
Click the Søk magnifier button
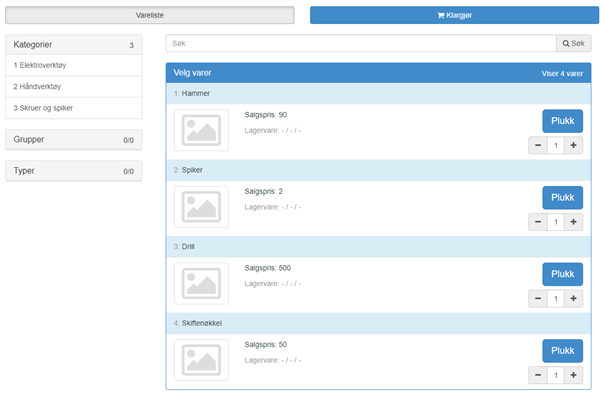coord(574,43)
